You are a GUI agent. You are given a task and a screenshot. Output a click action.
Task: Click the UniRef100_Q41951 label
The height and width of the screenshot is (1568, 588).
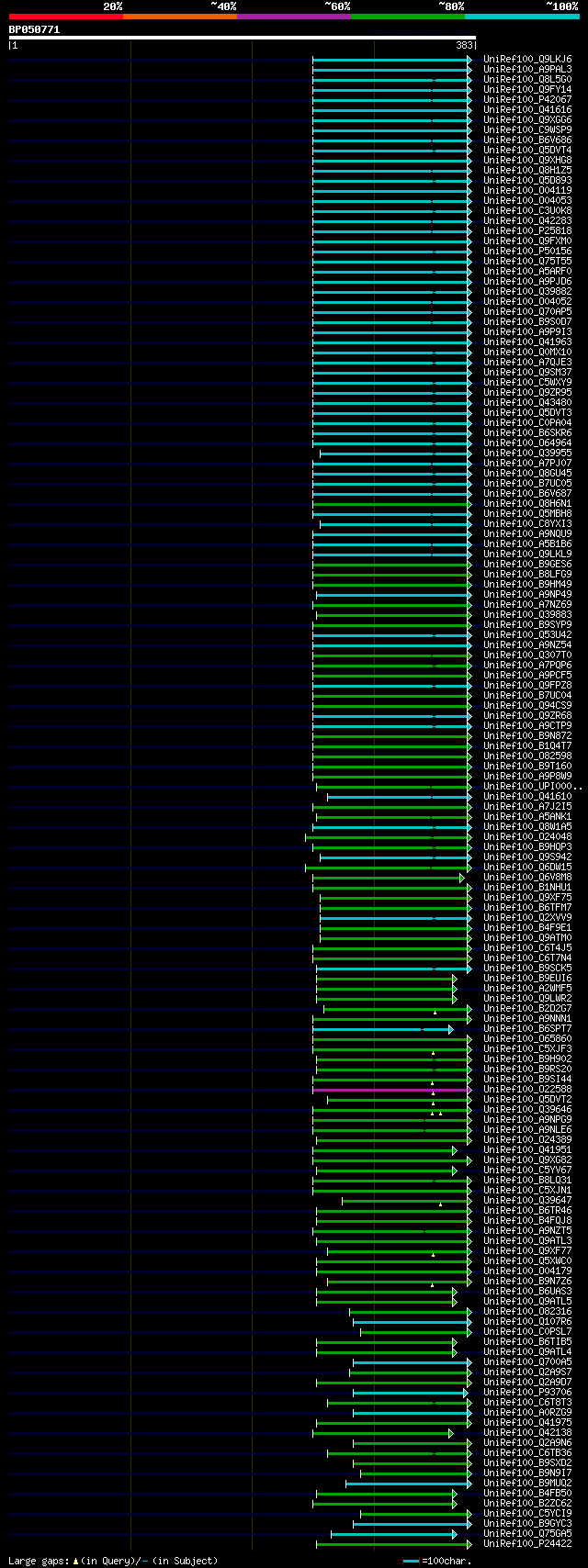click(527, 1150)
